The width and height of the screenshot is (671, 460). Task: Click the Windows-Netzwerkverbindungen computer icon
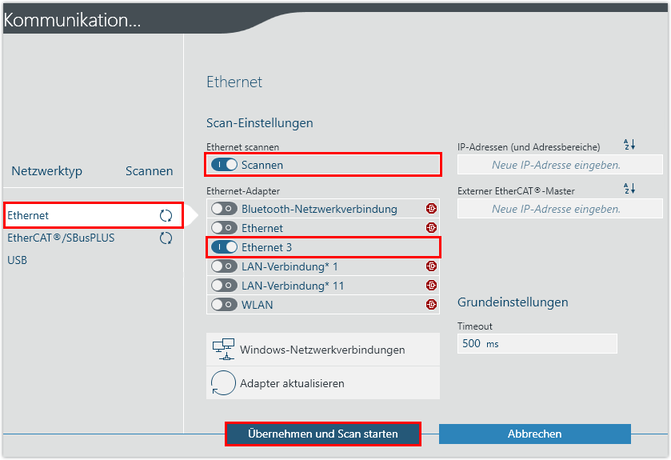pos(223,349)
